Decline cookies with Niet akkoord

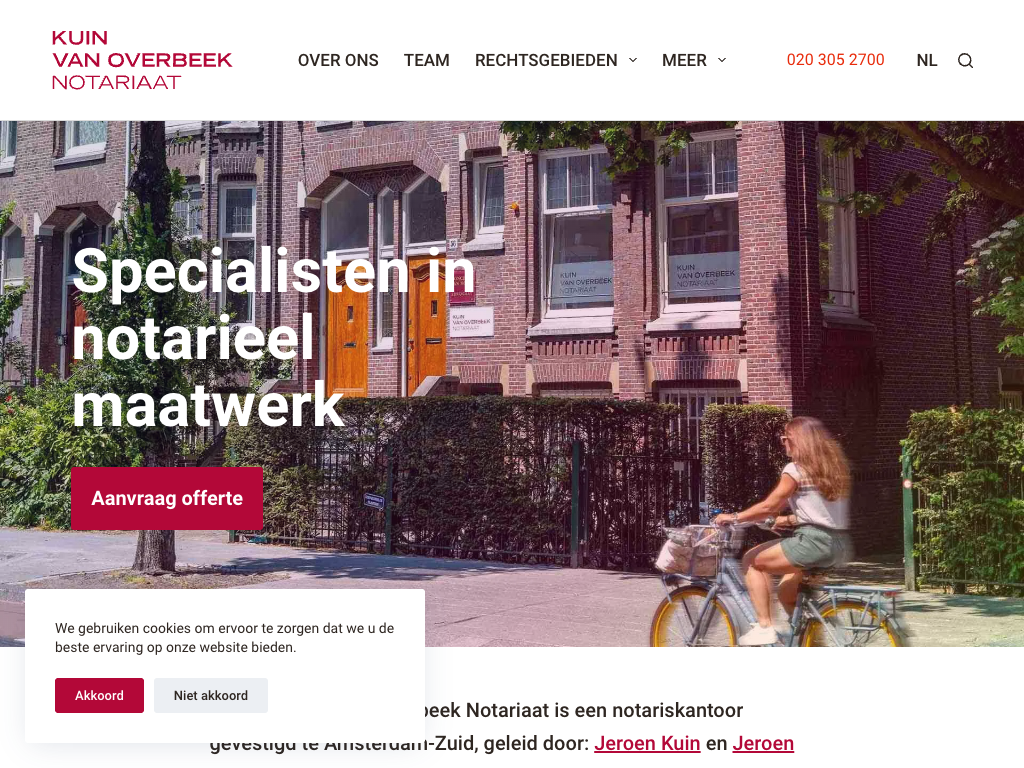click(211, 696)
